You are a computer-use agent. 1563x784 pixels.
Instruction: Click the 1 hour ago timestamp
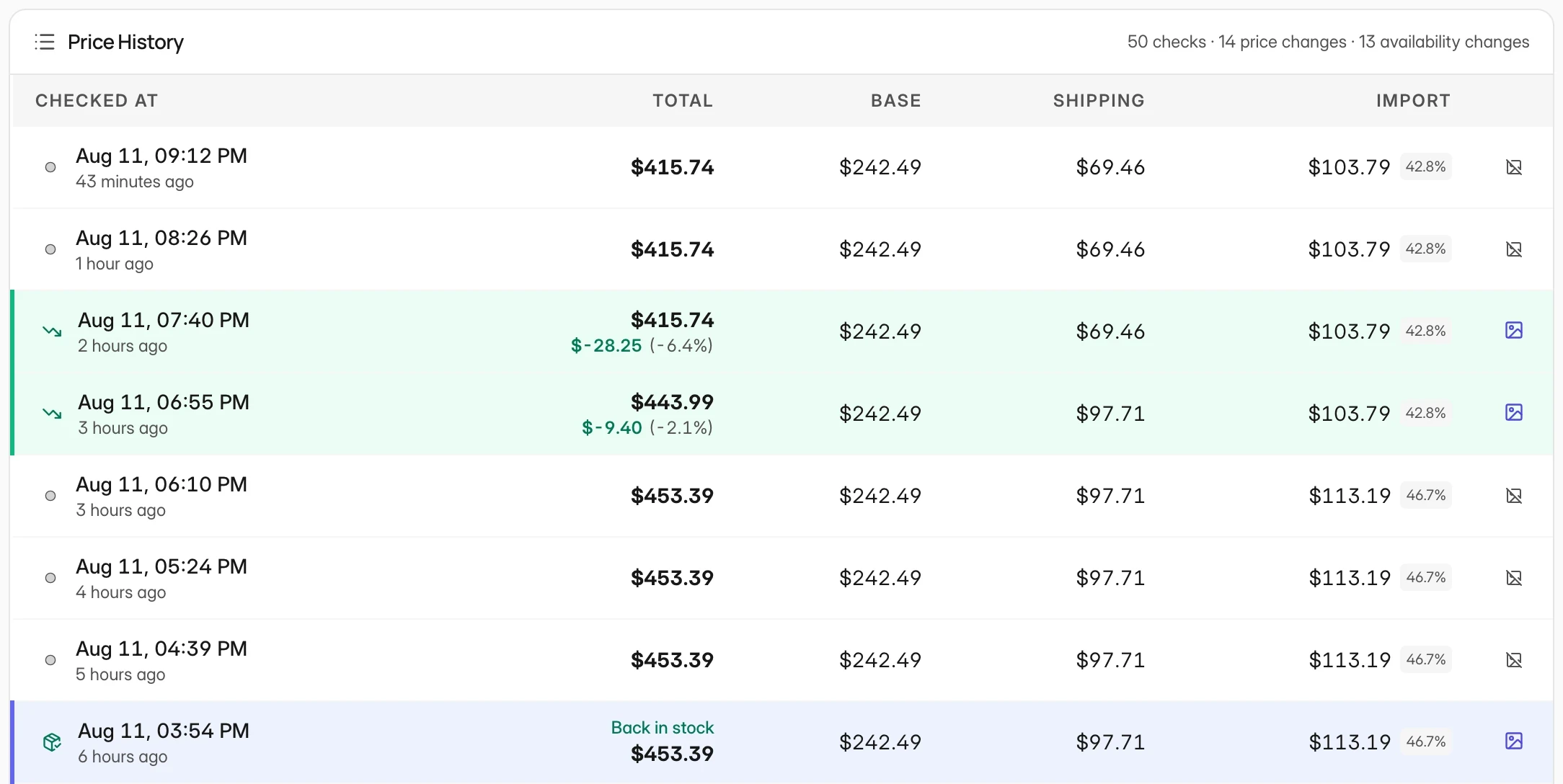click(x=115, y=264)
